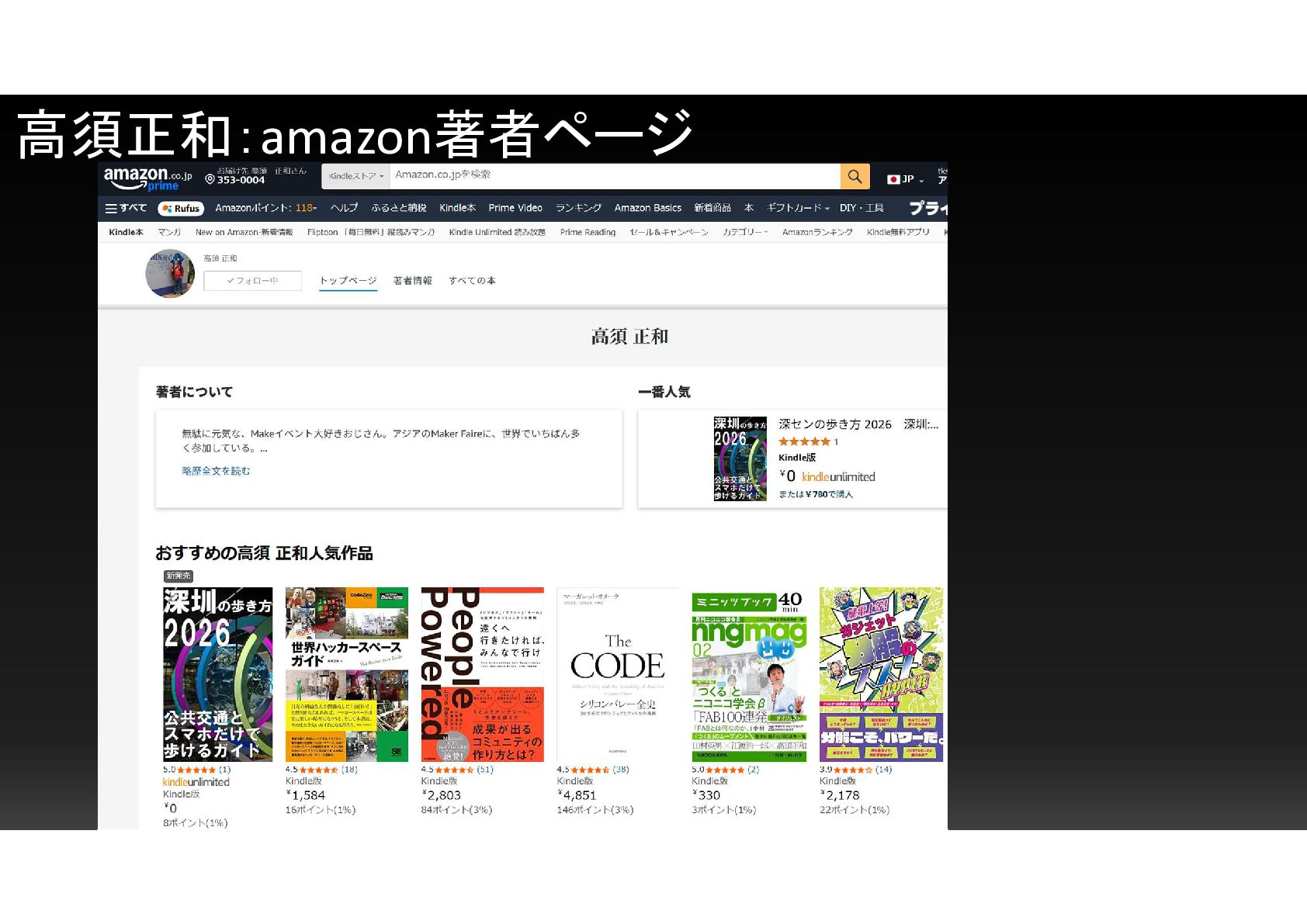Open the 分解のススメ book cover
Screen dimensions: 1307x924
tap(881, 674)
